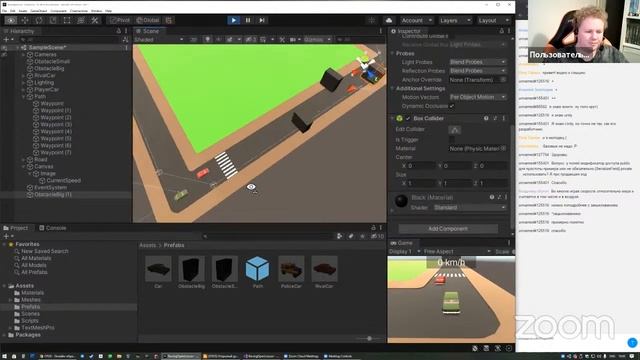
Task: Click the Pause button
Action: [x=248, y=20]
